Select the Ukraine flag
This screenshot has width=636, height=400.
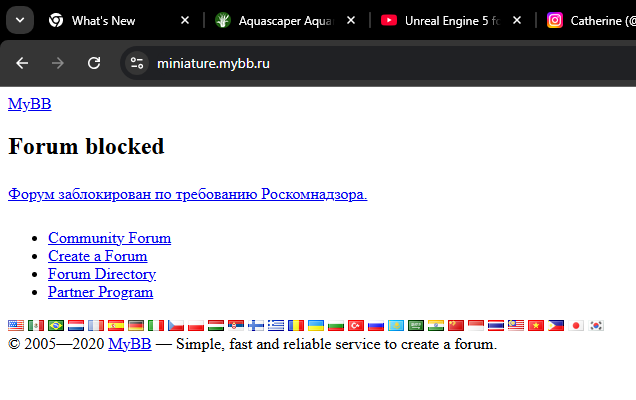[x=316, y=325]
